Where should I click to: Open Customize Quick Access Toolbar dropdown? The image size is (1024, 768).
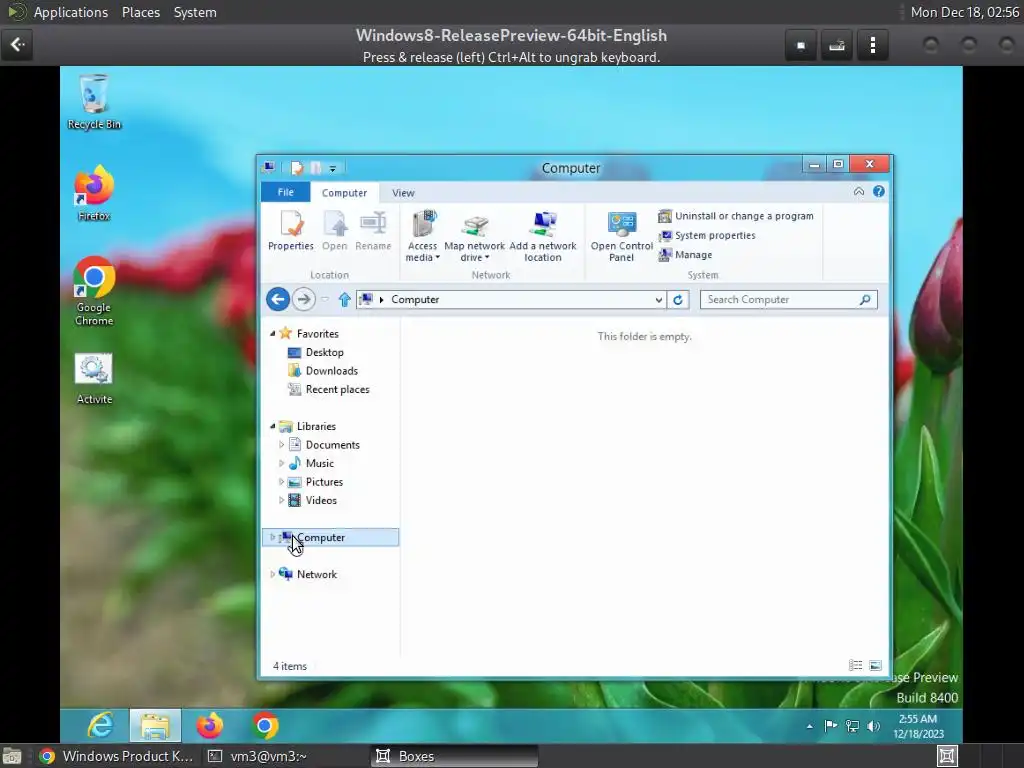click(332, 168)
